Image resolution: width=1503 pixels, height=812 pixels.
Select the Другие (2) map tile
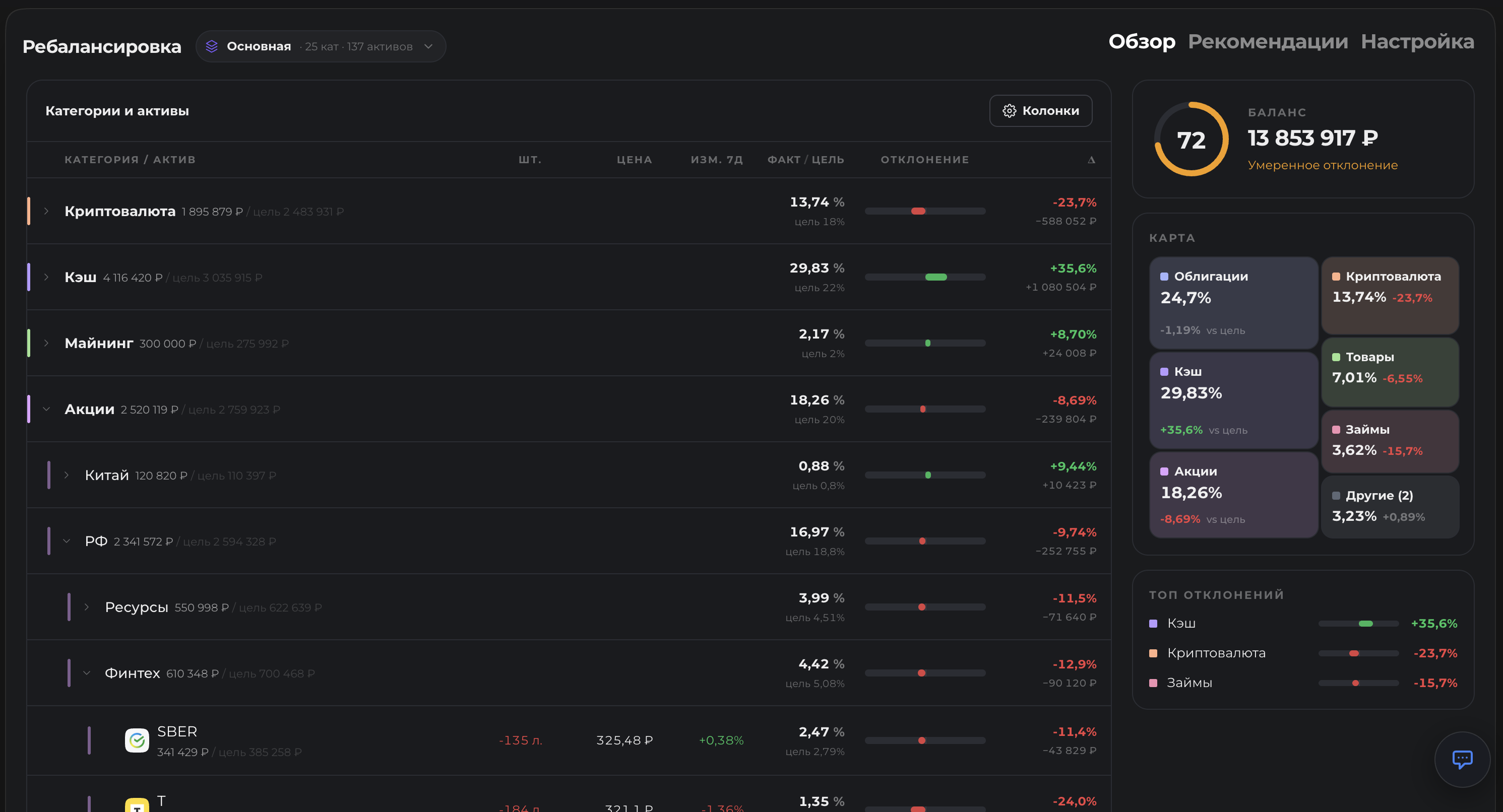tap(1390, 507)
